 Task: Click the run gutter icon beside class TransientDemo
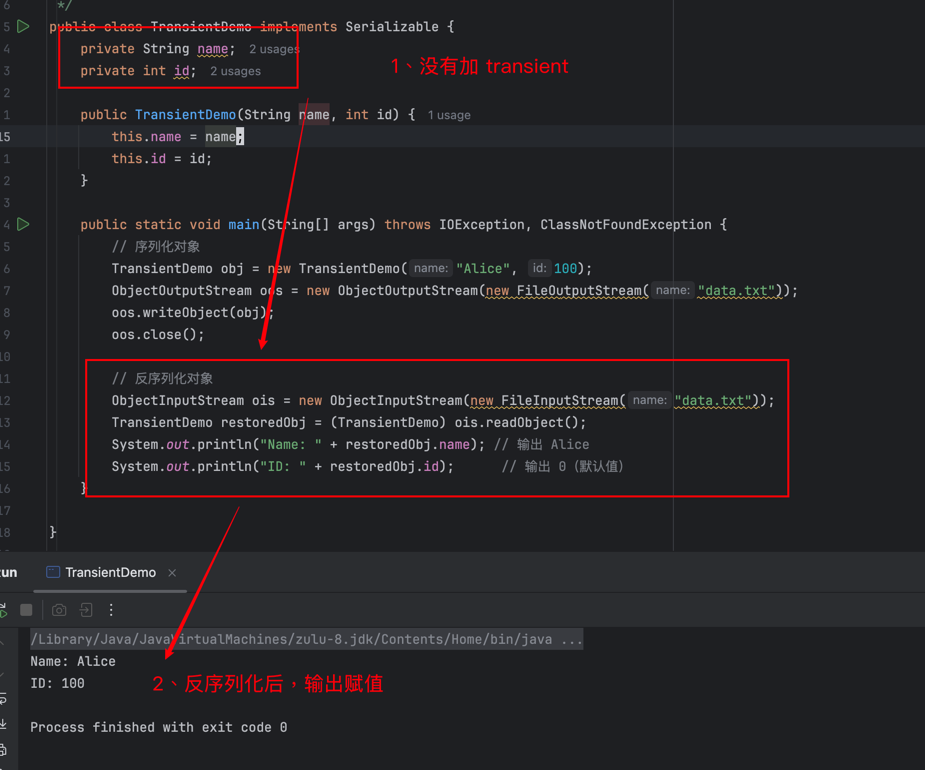pos(23,27)
